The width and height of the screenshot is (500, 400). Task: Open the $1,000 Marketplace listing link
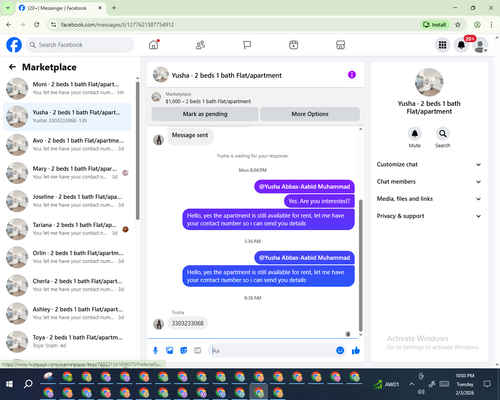pyautogui.click(x=208, y=101)
